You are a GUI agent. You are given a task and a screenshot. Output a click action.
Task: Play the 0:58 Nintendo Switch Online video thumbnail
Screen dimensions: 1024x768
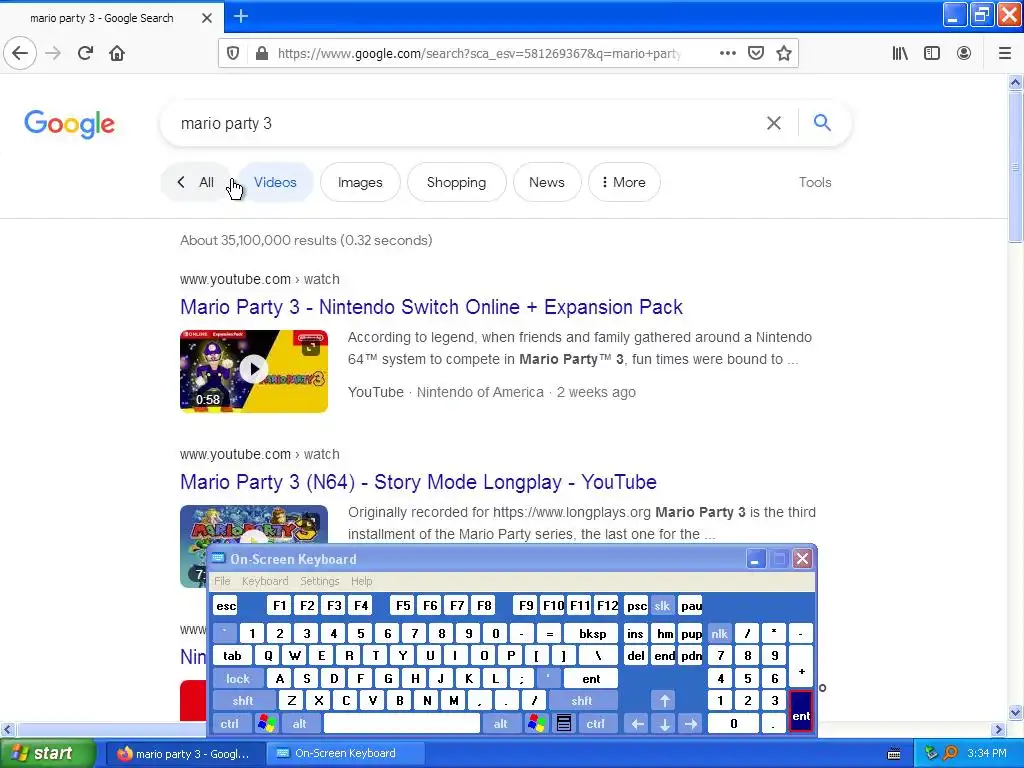click(254, 371)
